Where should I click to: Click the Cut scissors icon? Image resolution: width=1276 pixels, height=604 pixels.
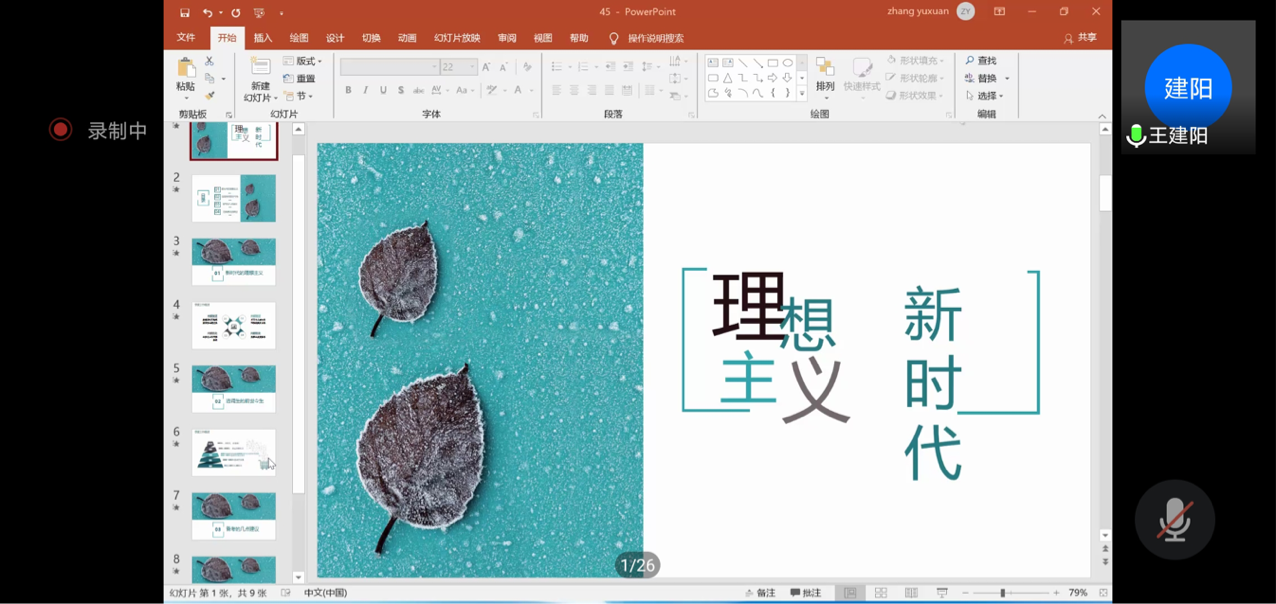tap(209, 61)
